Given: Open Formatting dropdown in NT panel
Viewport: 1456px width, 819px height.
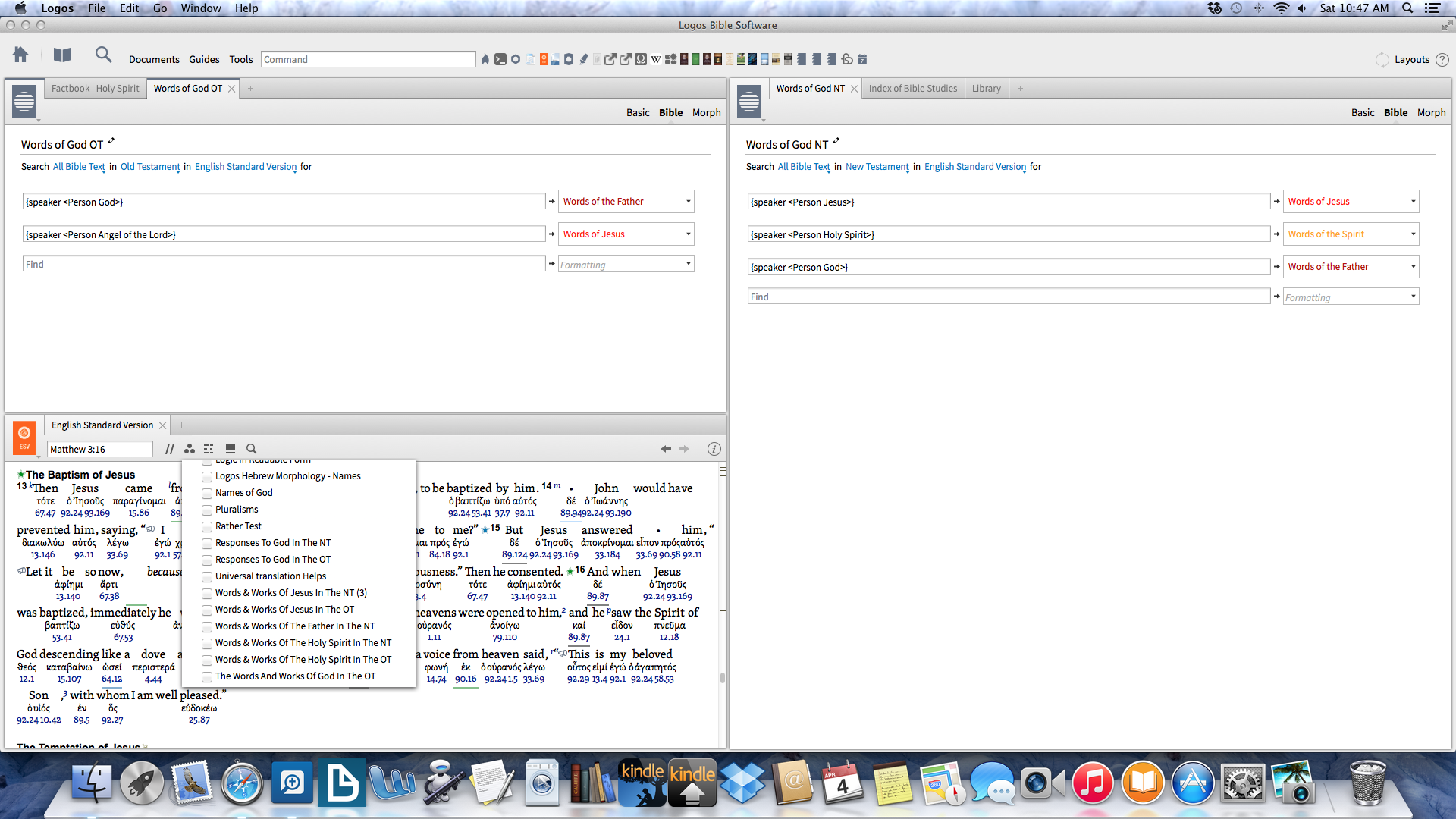Looking at the screenshot, I should tap(1351, 297).
